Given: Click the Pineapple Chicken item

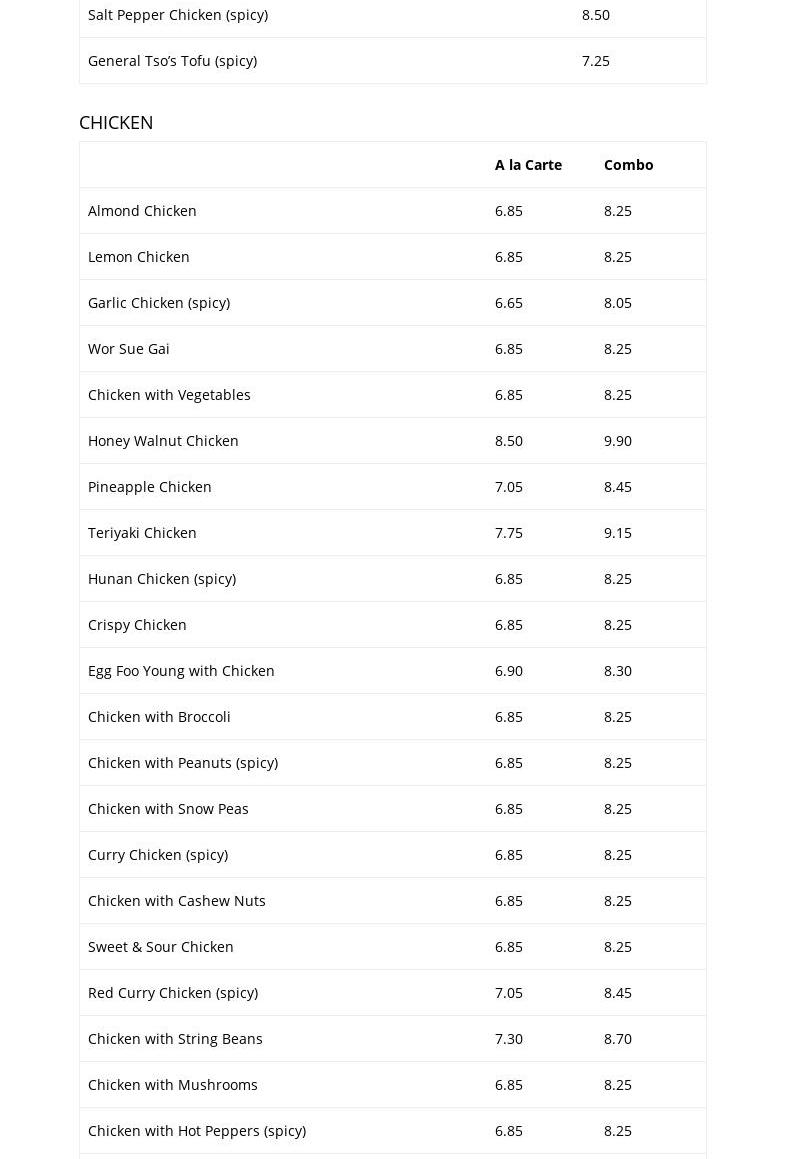Looking at the screenshot, I should click(x=150, y=486).
